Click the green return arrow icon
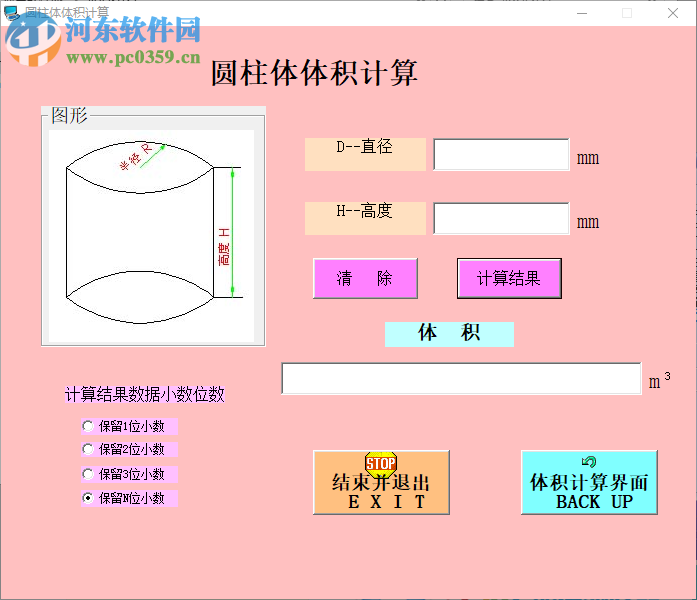The height and width of the screenshot is (600, 697). (589, 462)
